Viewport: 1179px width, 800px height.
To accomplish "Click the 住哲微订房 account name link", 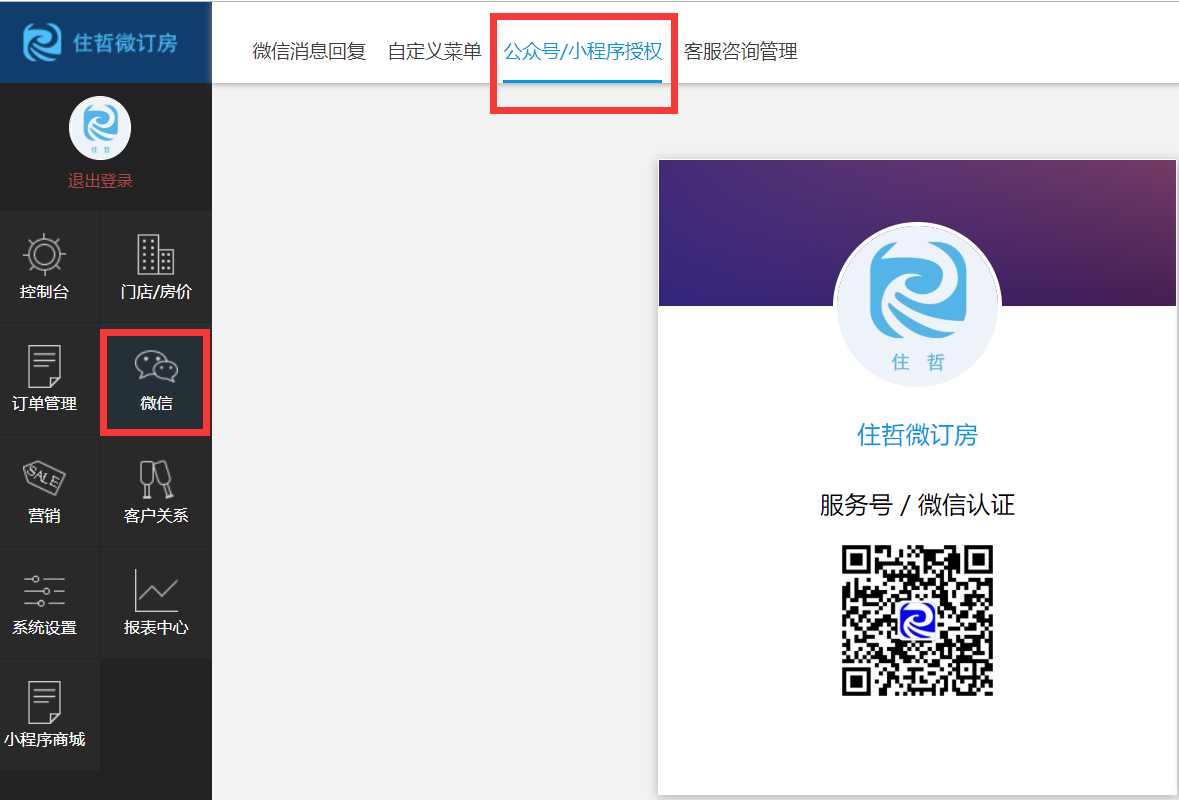I will click(x=917, y=435).
